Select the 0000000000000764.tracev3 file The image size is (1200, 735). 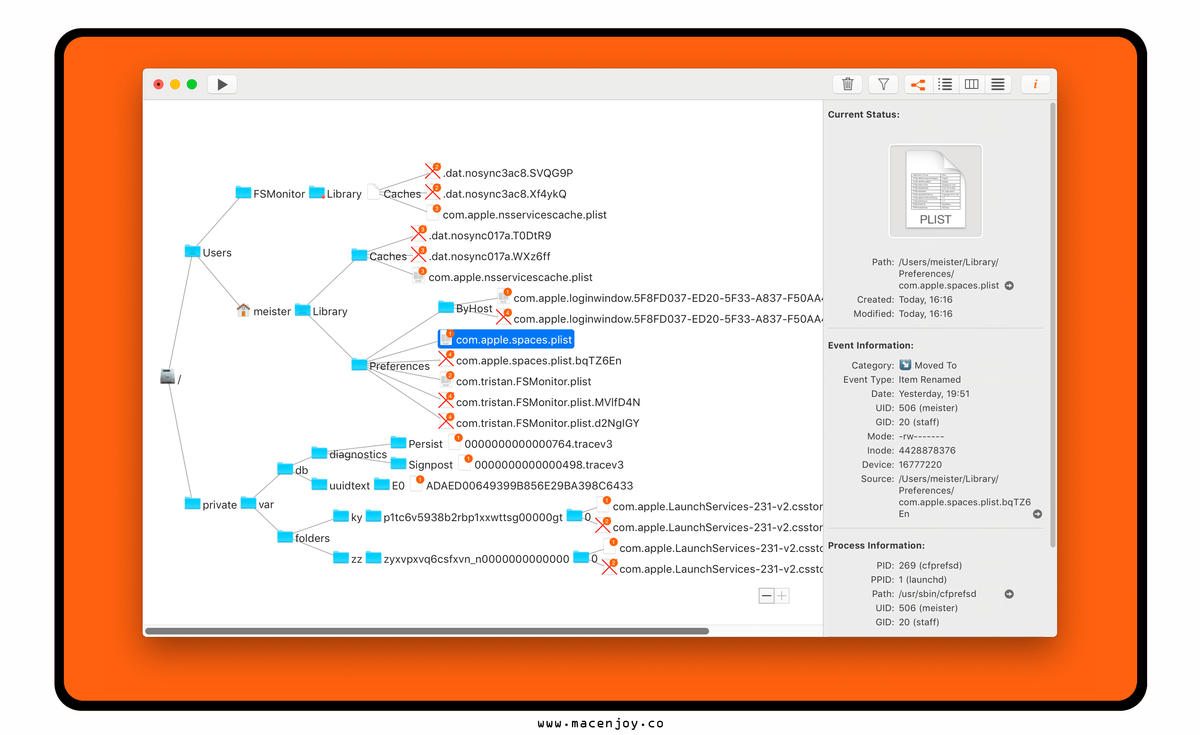(530, 444)
